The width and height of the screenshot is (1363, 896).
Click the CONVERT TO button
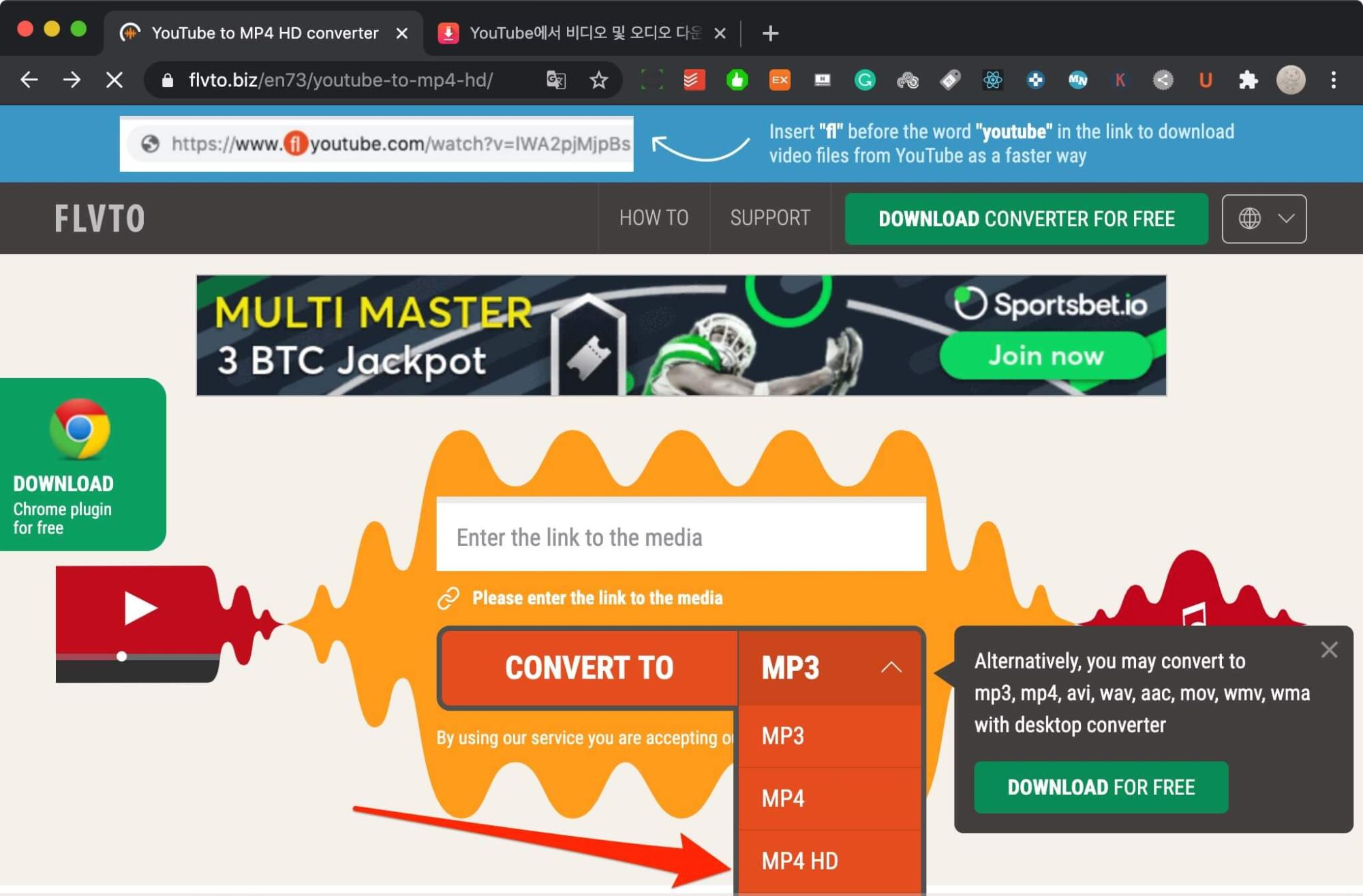[589, 668]
